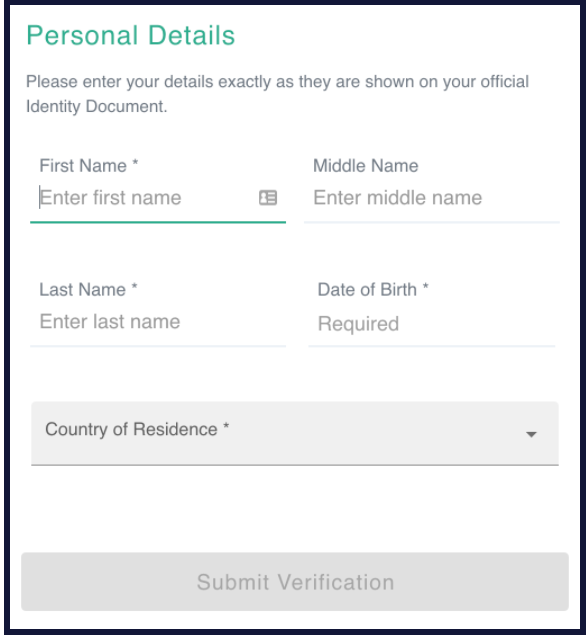586x636 pixels.
Task: Open the Country of Residence select box
Action: tap(295, 433)
